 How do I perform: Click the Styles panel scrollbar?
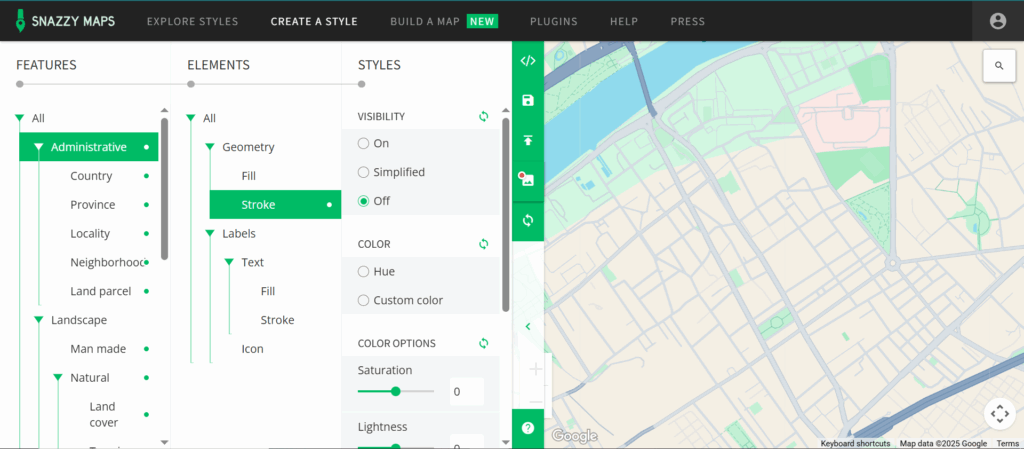[x=505, y=215]
